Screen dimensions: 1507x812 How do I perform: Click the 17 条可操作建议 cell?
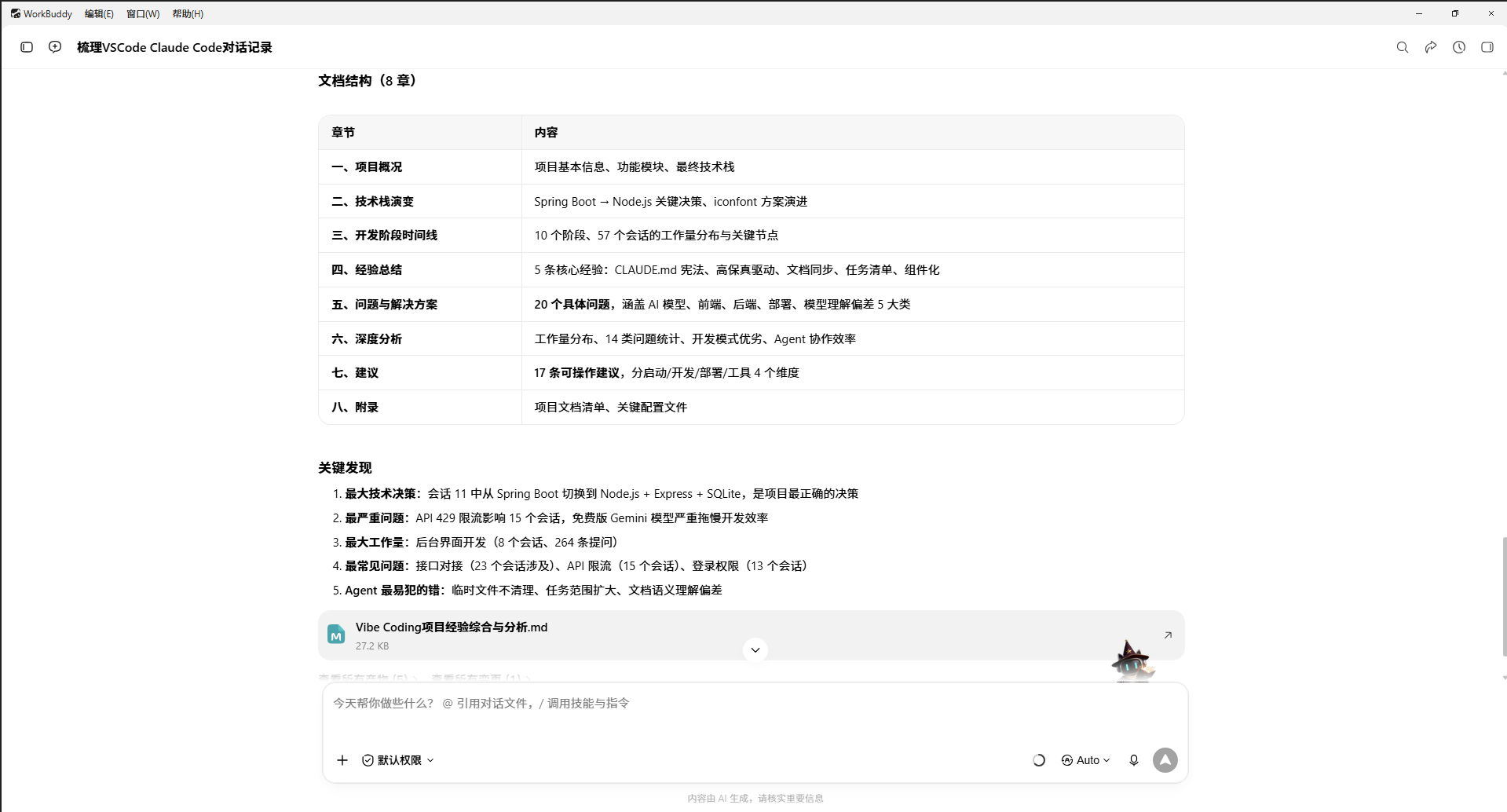pos(853,373)
